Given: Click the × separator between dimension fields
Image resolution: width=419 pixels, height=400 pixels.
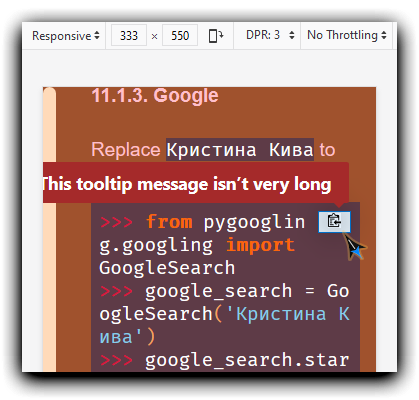Looking at the screenshot, I should [154, 36].
